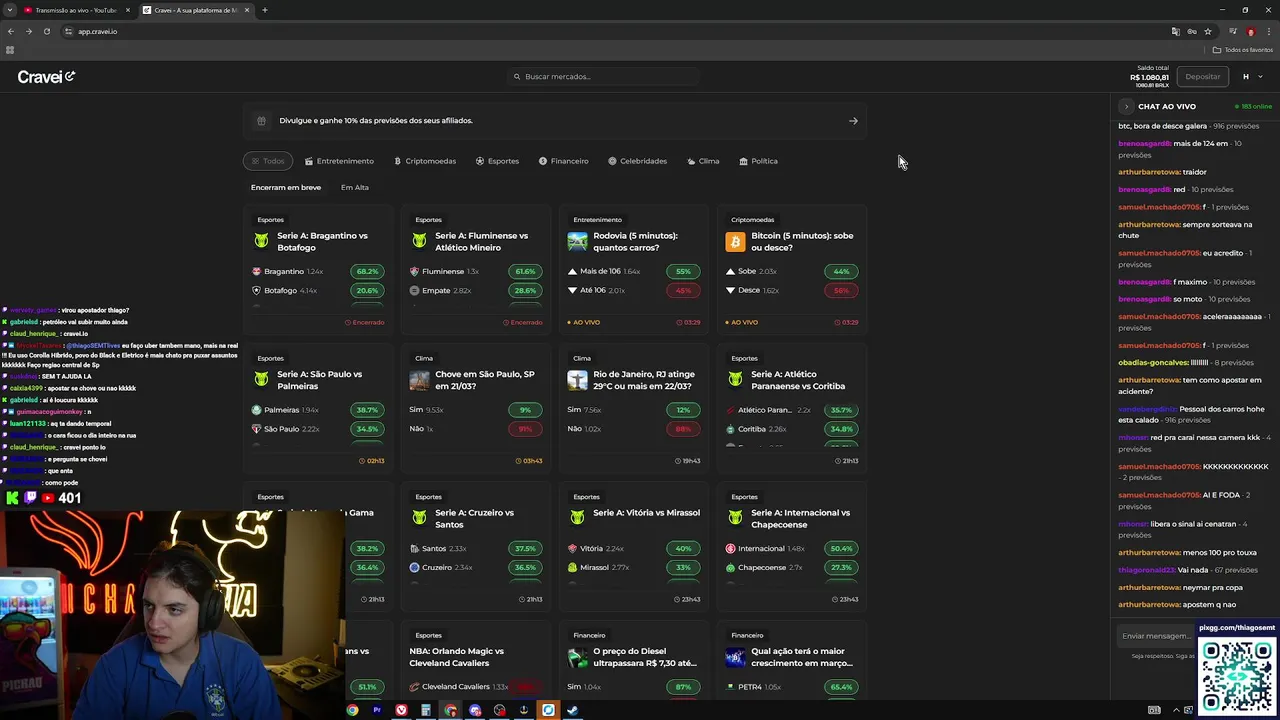1280x720 pixels.
Task: Open Chrome from the taskbar
Action: coord(352,710)
